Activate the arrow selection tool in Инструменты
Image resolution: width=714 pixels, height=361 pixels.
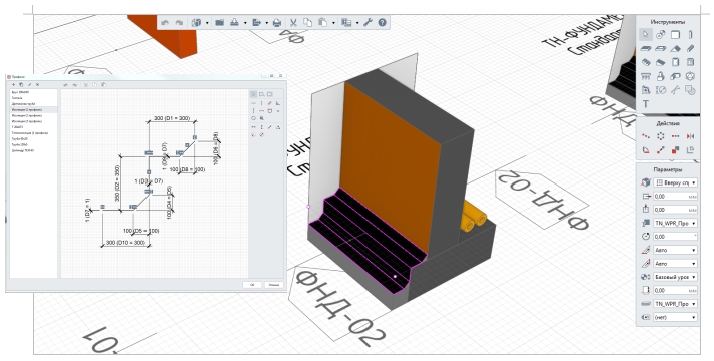click(646, 35)
